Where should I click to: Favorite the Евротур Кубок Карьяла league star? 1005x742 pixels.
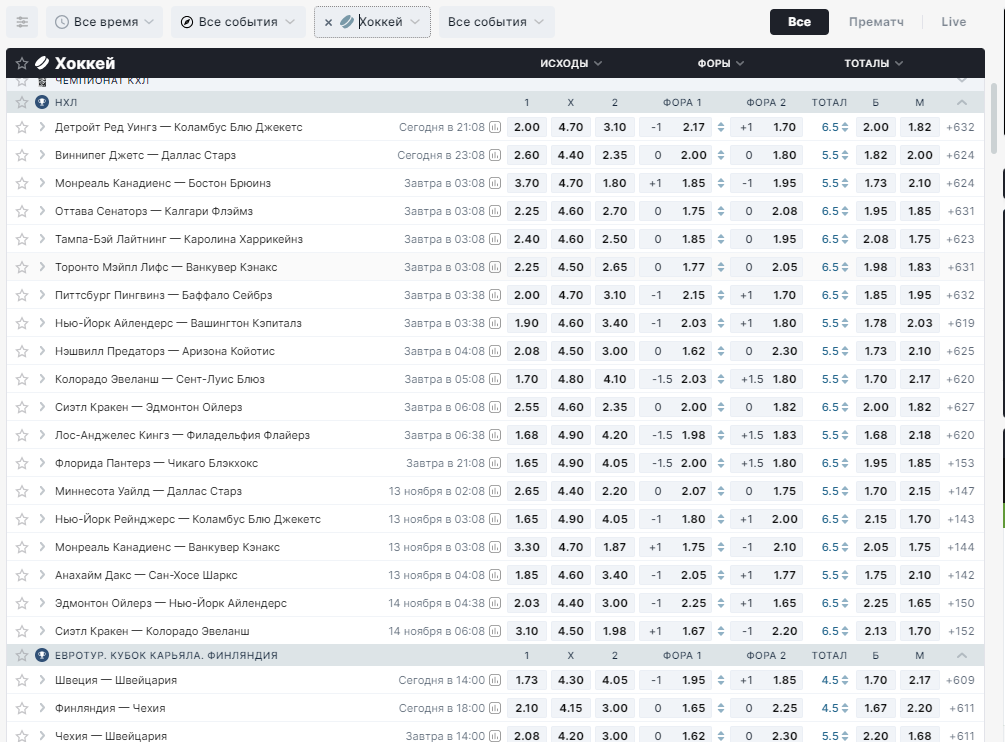pos(22,655)
